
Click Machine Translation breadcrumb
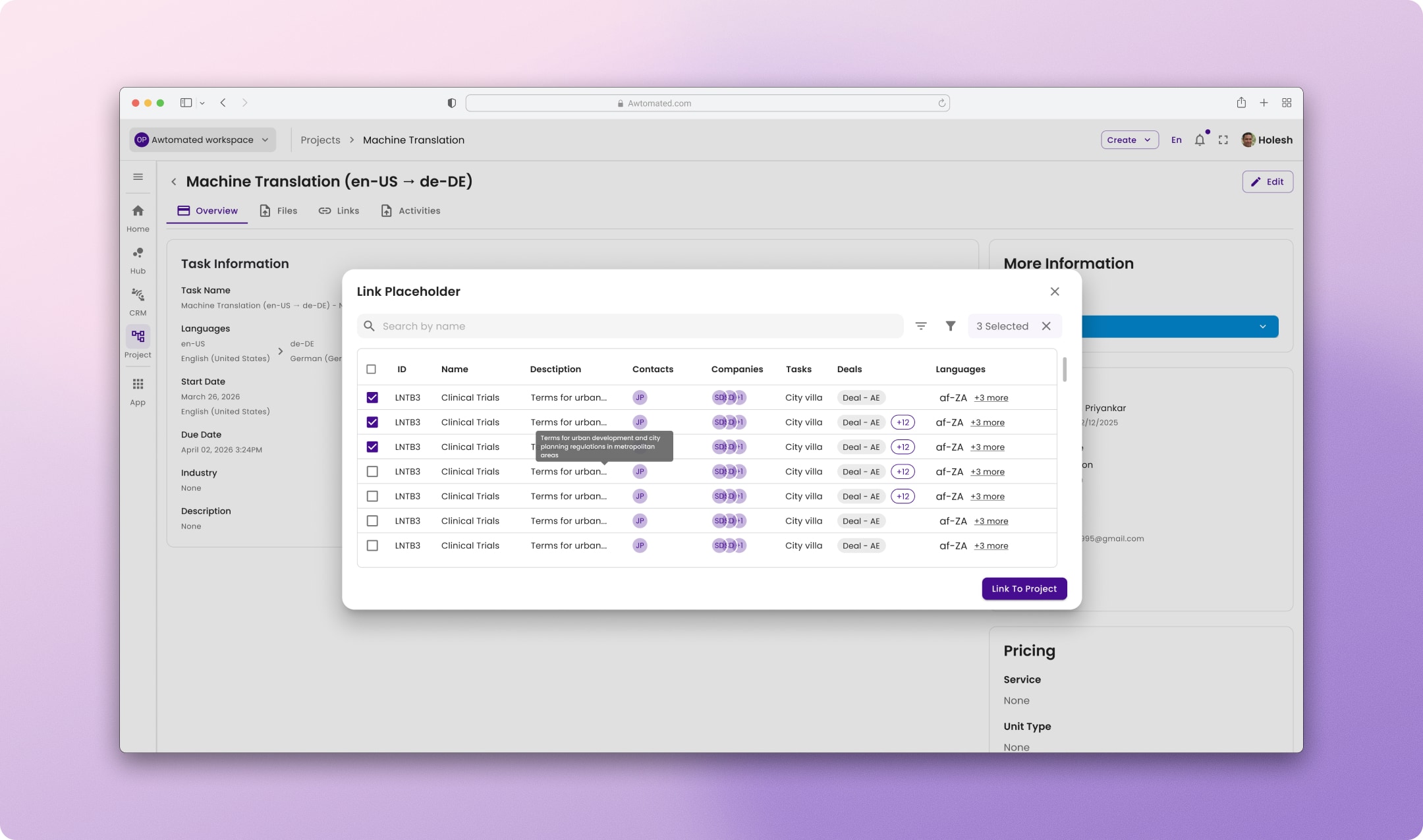point(414,140)
